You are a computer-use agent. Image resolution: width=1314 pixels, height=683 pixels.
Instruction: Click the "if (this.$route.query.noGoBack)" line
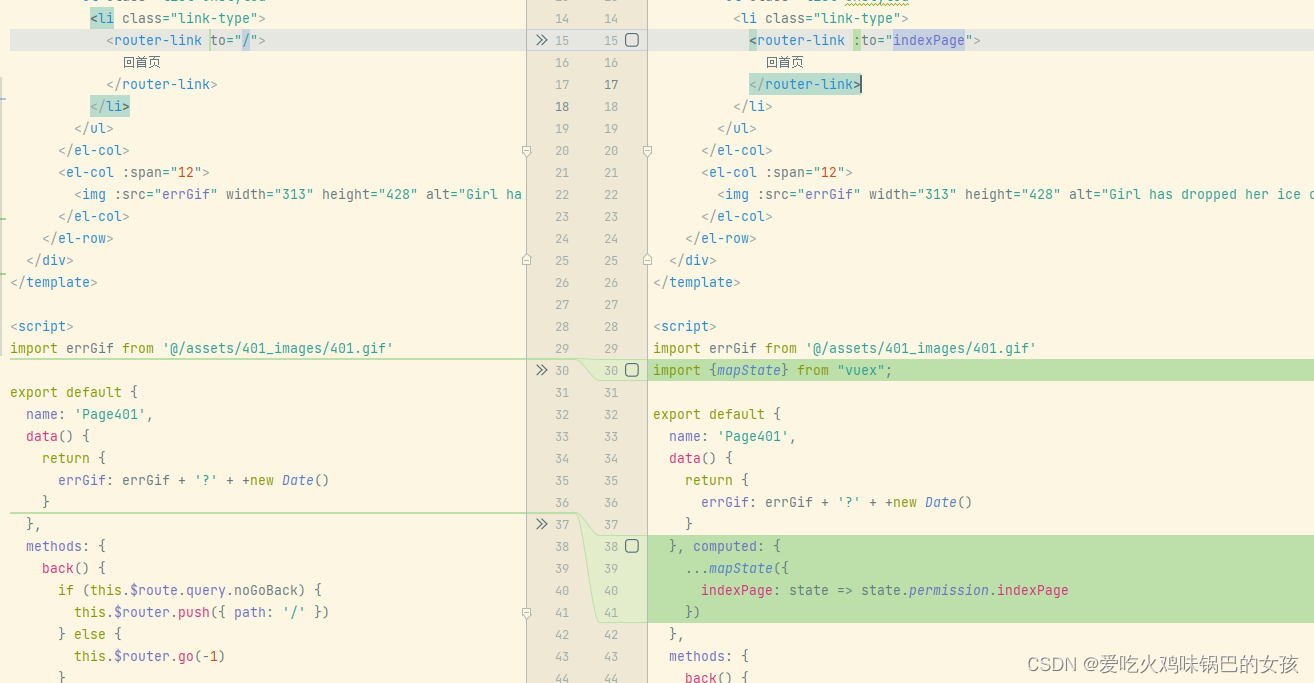(x=190, y=590)
